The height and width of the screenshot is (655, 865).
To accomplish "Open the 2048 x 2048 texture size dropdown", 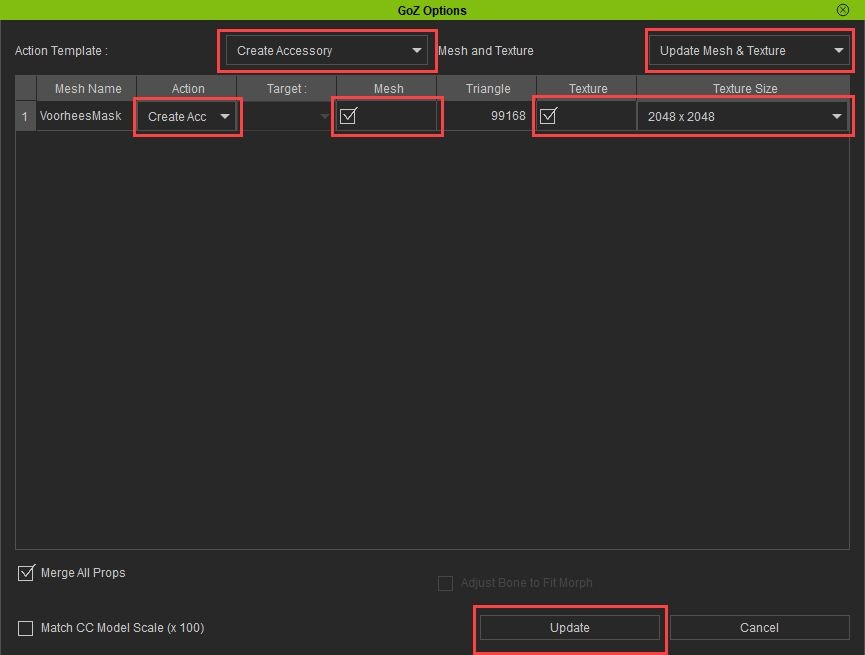I will 743,117.
